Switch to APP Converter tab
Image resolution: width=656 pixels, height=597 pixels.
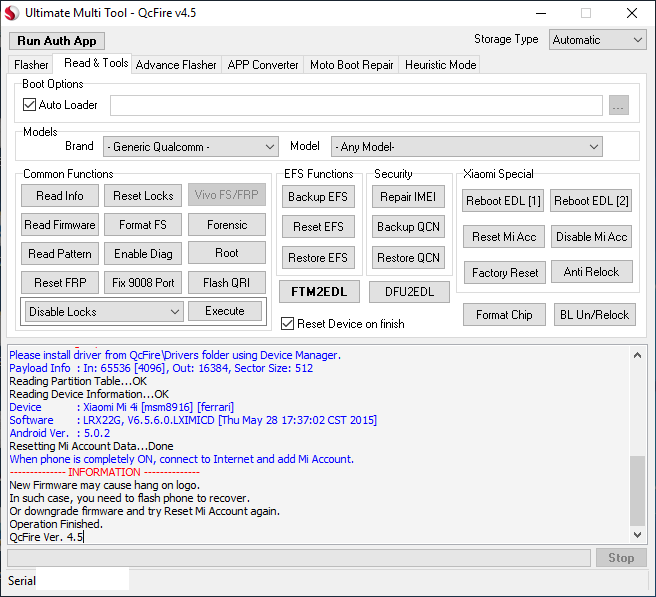[x=263, y=65]
